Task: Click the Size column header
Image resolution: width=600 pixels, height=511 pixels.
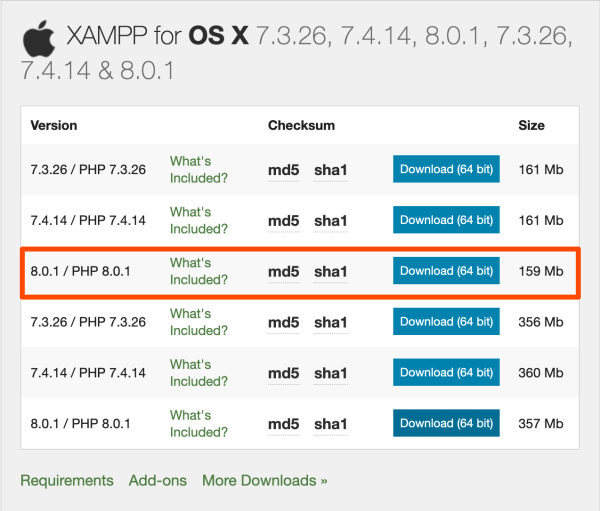Action: [531, 125]
